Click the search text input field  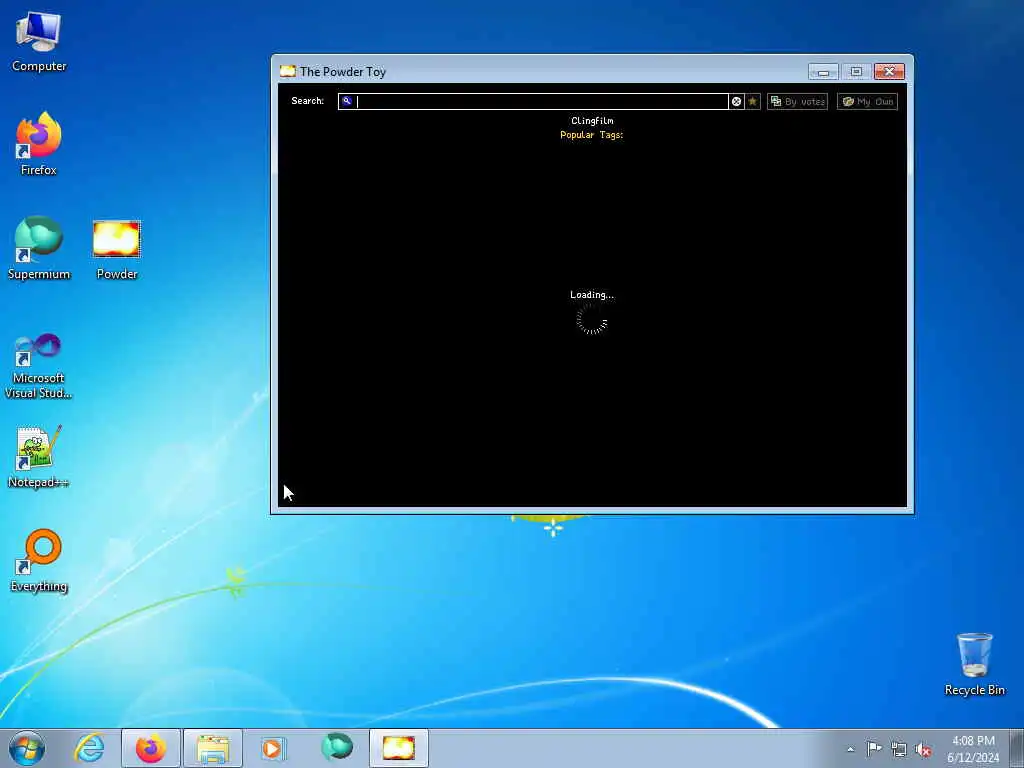coord(533,101)
